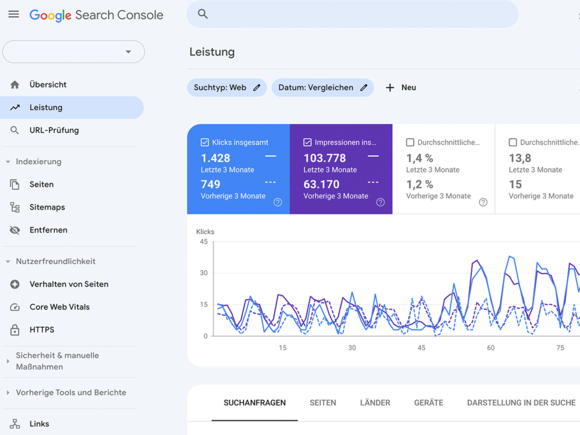Enable the Durchschnittliche 13,8 position checkbox

click(x=513, y=142)
